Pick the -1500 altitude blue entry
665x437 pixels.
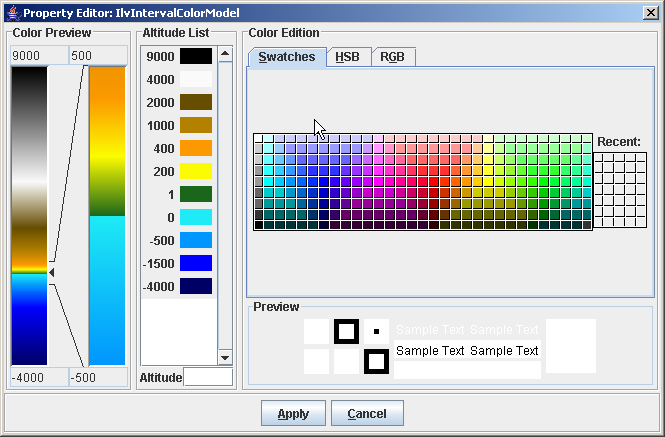[x=195, y=264]
